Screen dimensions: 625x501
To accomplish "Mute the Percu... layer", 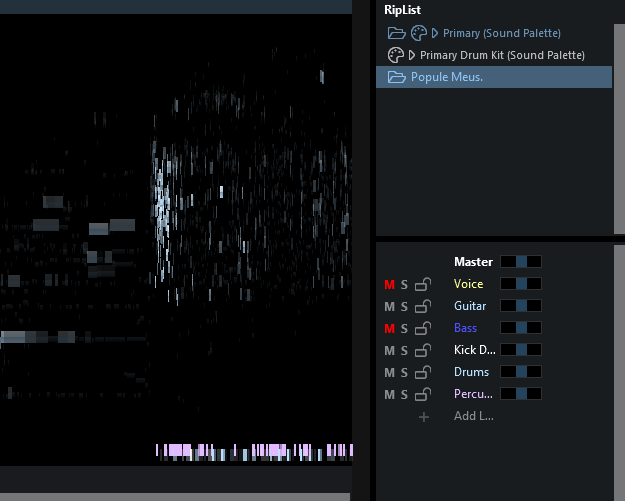I will point(389,395).
